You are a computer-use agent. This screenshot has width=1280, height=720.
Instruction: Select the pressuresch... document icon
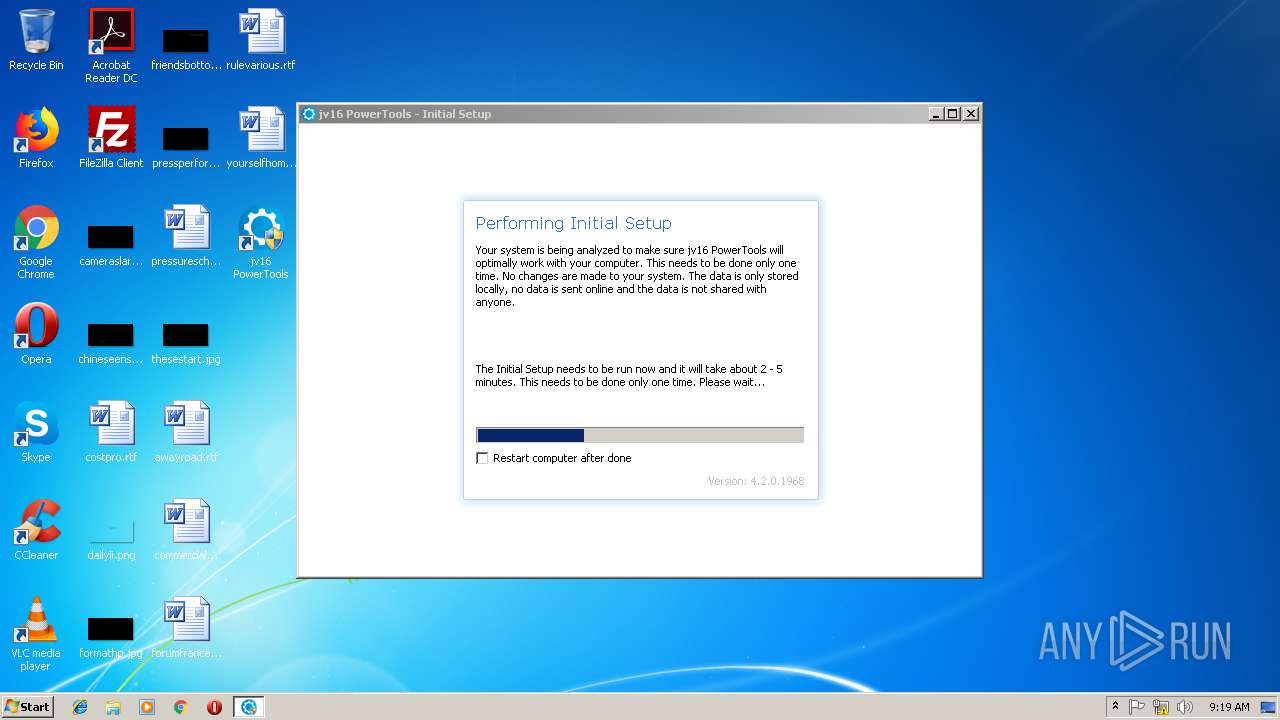186,236
